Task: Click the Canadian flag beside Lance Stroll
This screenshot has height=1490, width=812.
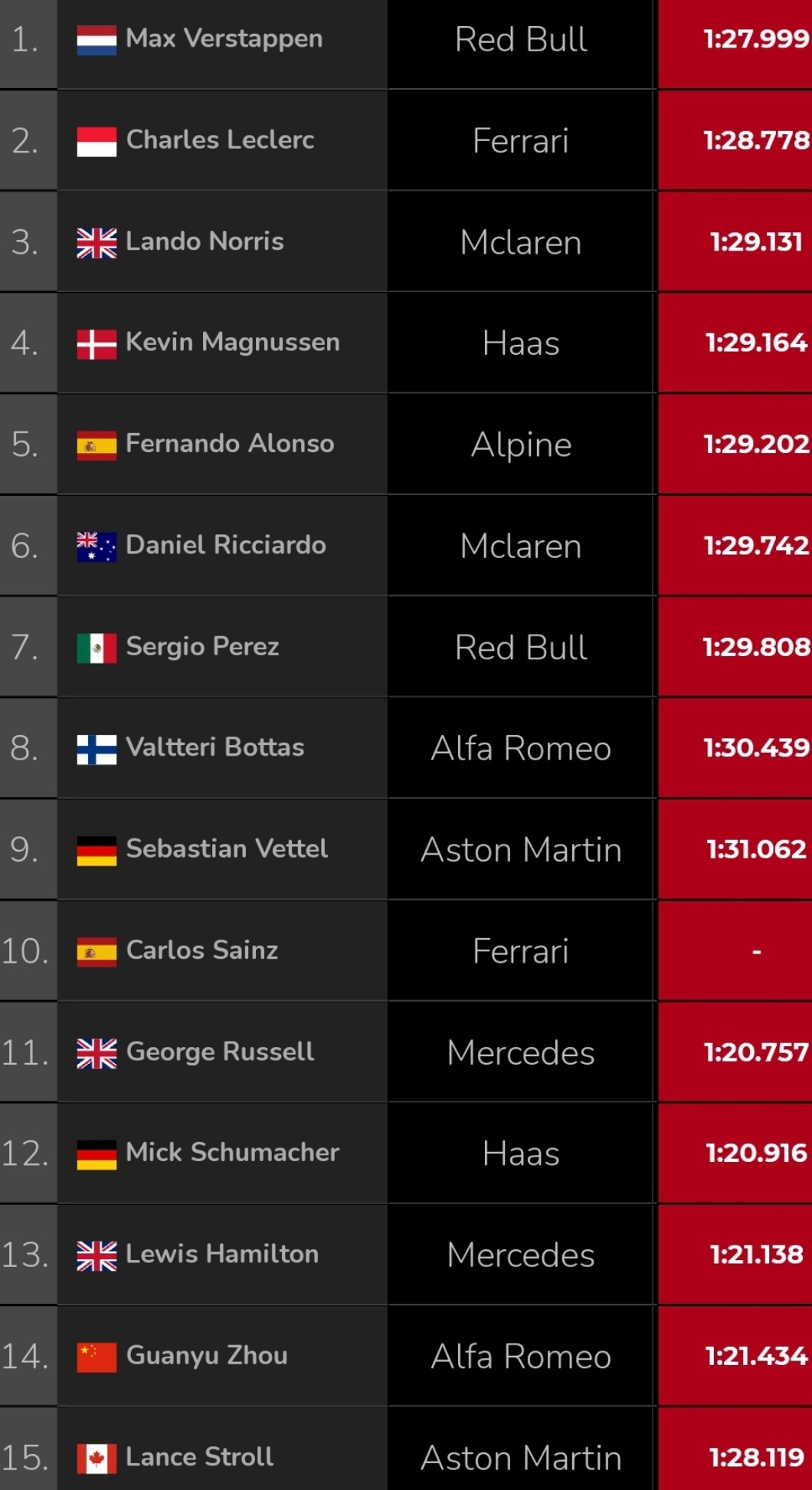Action: 97,1458
